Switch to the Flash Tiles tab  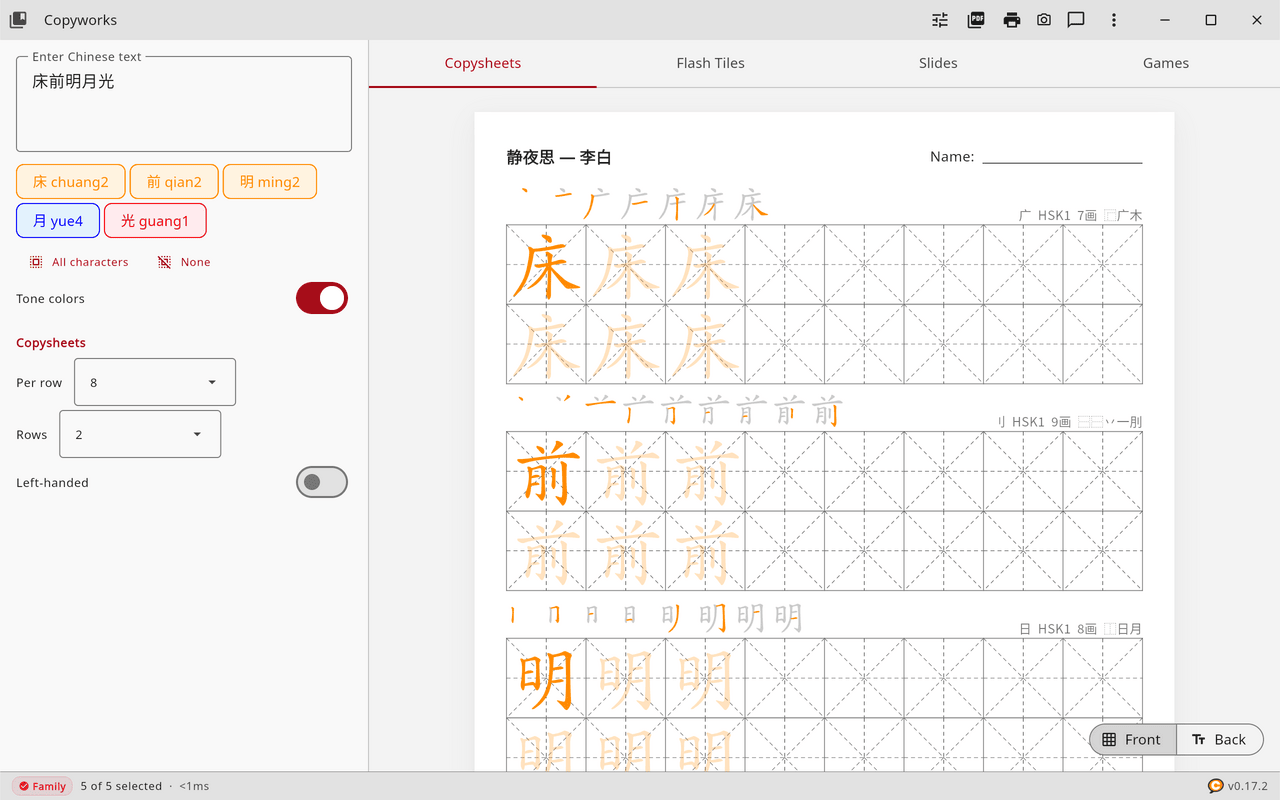click(710, 63)
